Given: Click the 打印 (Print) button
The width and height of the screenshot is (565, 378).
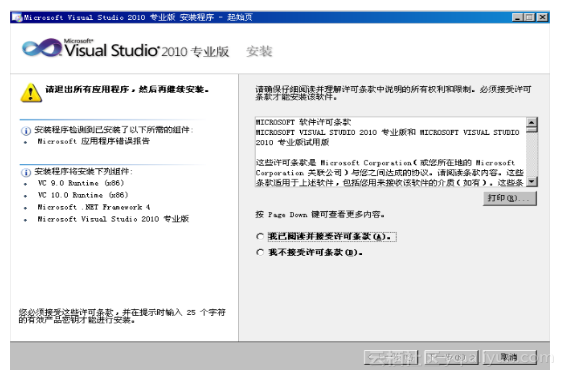Looking at the screenshot, I should click(x=510, y=198).
